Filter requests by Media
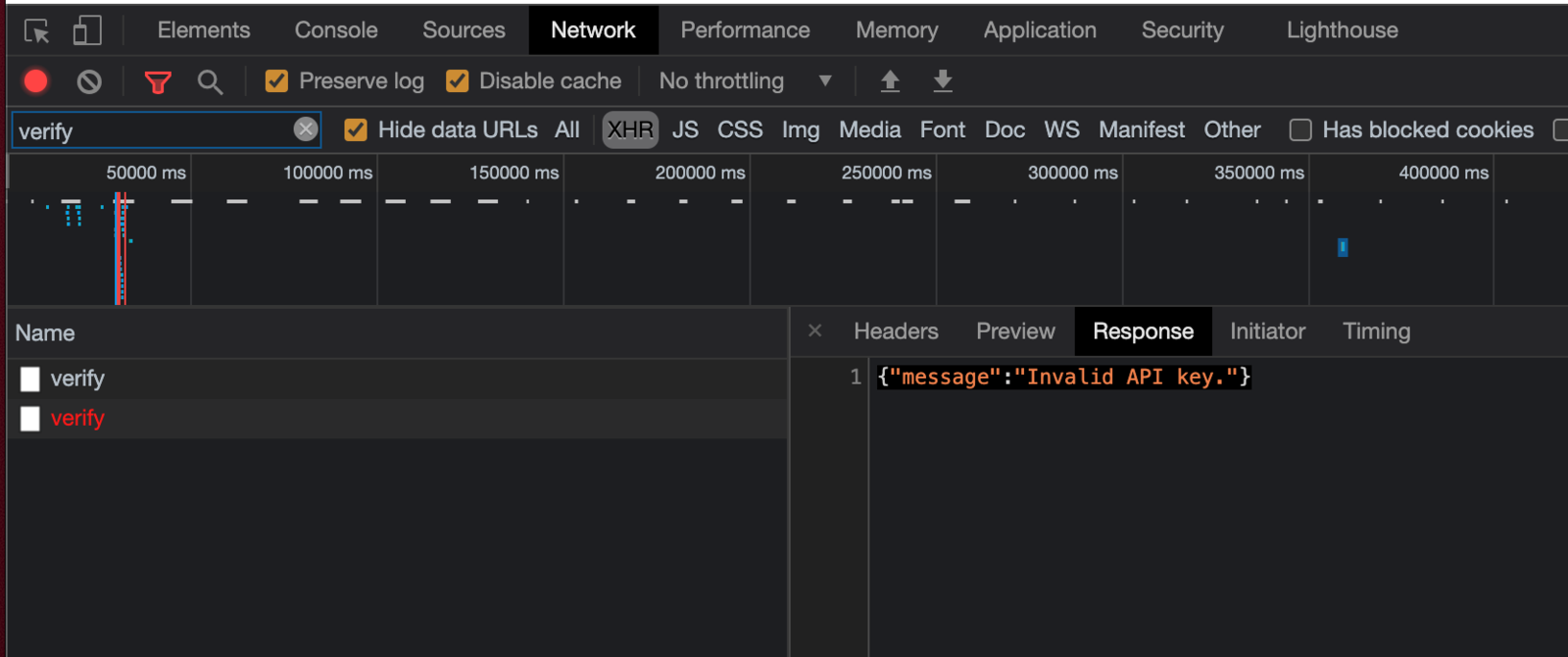The width and height of the screenshot is (1568, 657). [869, 129]
